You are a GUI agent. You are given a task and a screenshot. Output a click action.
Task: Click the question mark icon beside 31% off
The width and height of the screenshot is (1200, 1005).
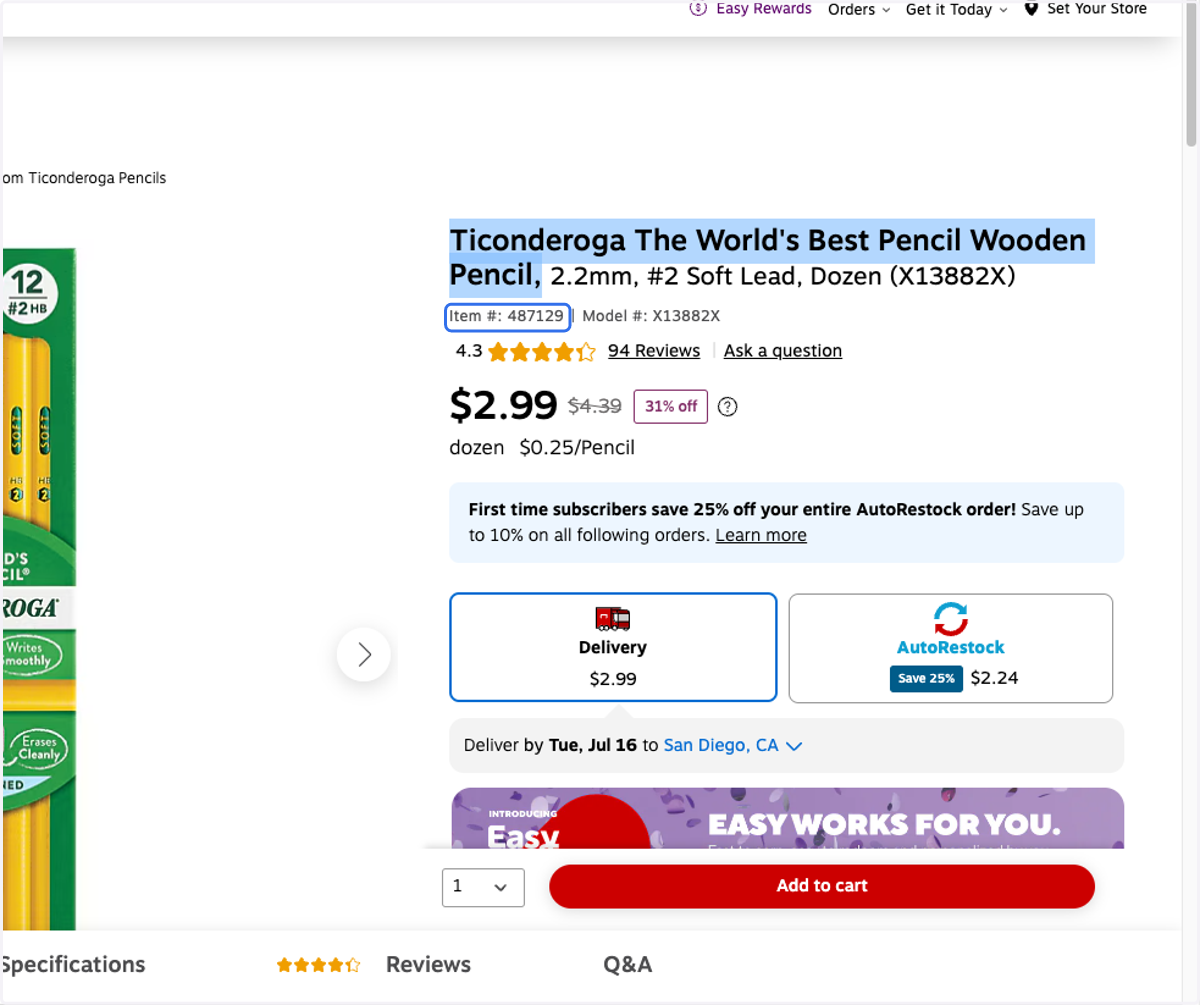pyautogui.click(x=728, y=406)
